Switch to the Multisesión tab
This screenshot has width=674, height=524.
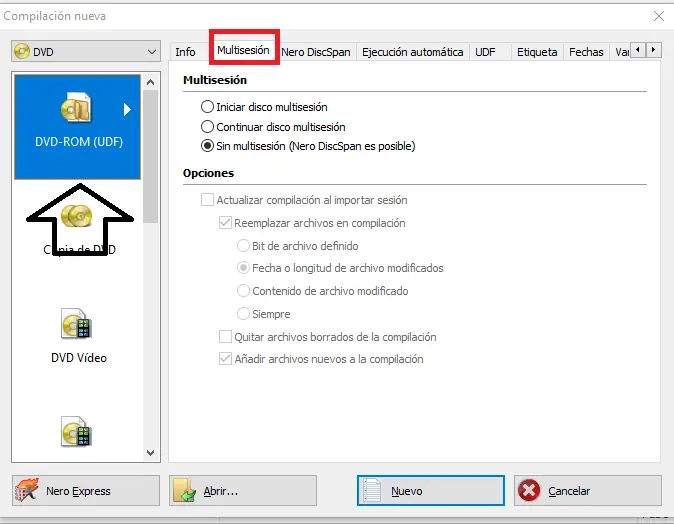pyautogui.click(x=243, y=50)
